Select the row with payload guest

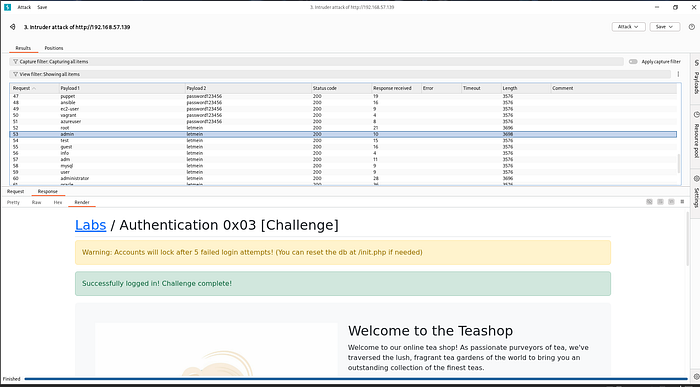click(x=343, y=147)
